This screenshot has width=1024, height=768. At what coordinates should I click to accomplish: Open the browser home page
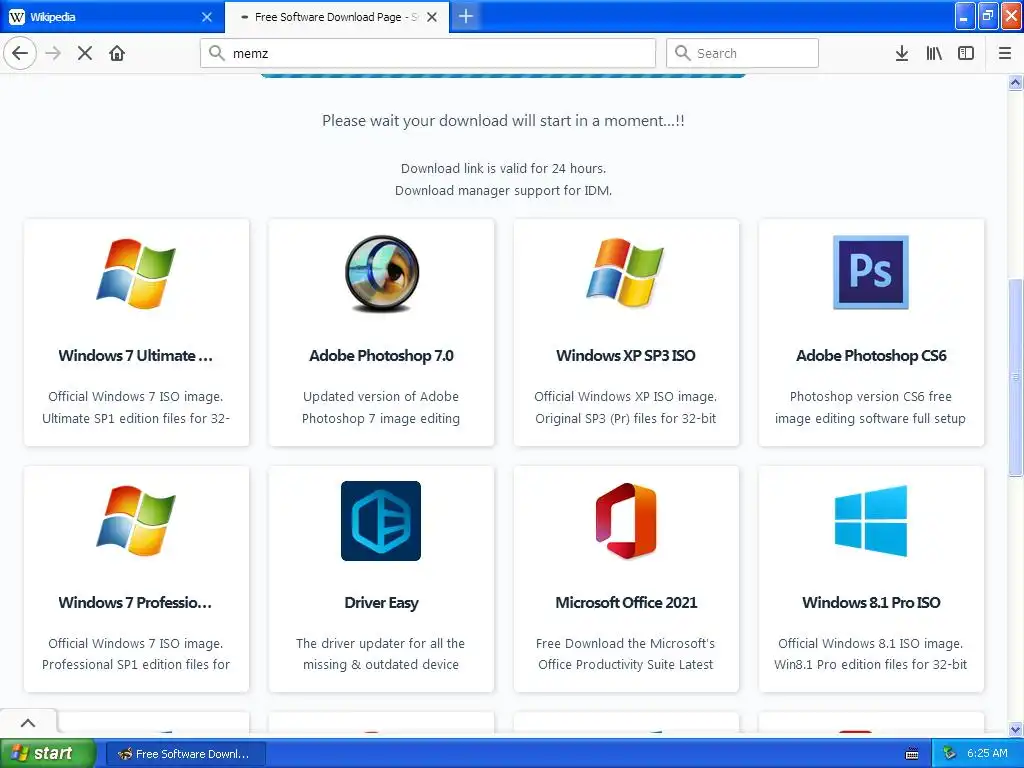pos(117,53)
